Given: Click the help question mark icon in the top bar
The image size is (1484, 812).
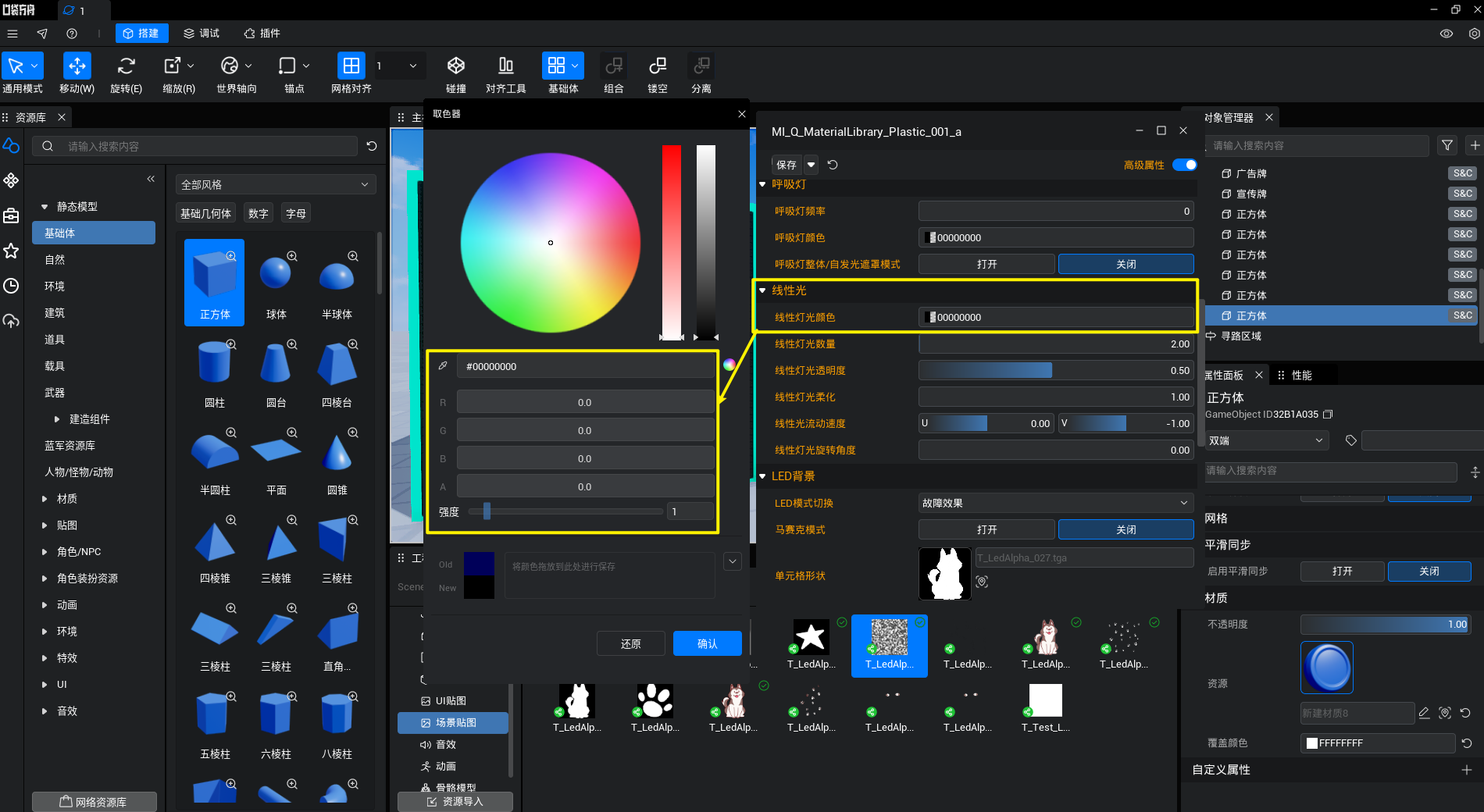Looking at the screenshot, I should [x=72, y=34].
